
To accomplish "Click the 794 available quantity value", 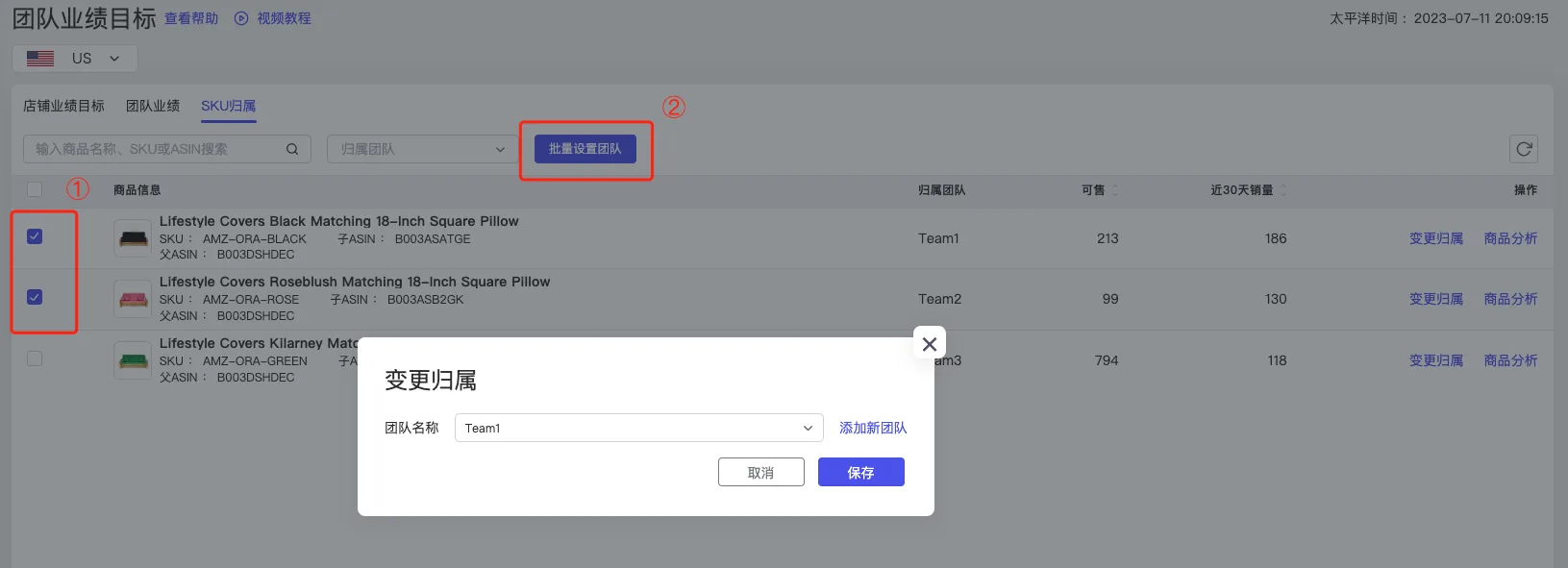I will tap(1107, 360).
